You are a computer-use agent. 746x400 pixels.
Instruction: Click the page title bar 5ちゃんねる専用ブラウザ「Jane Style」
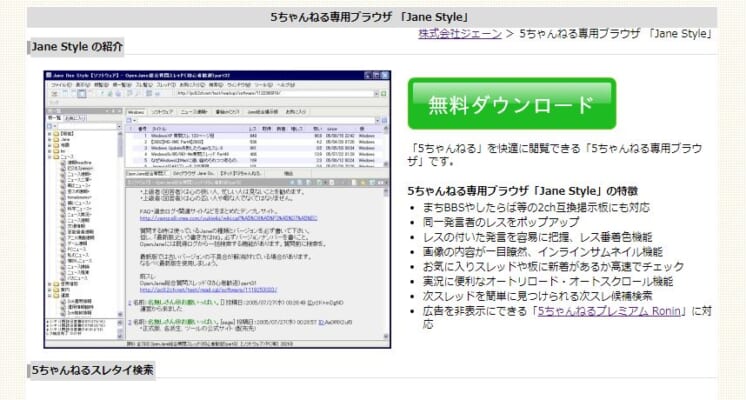tap(372, 17)
